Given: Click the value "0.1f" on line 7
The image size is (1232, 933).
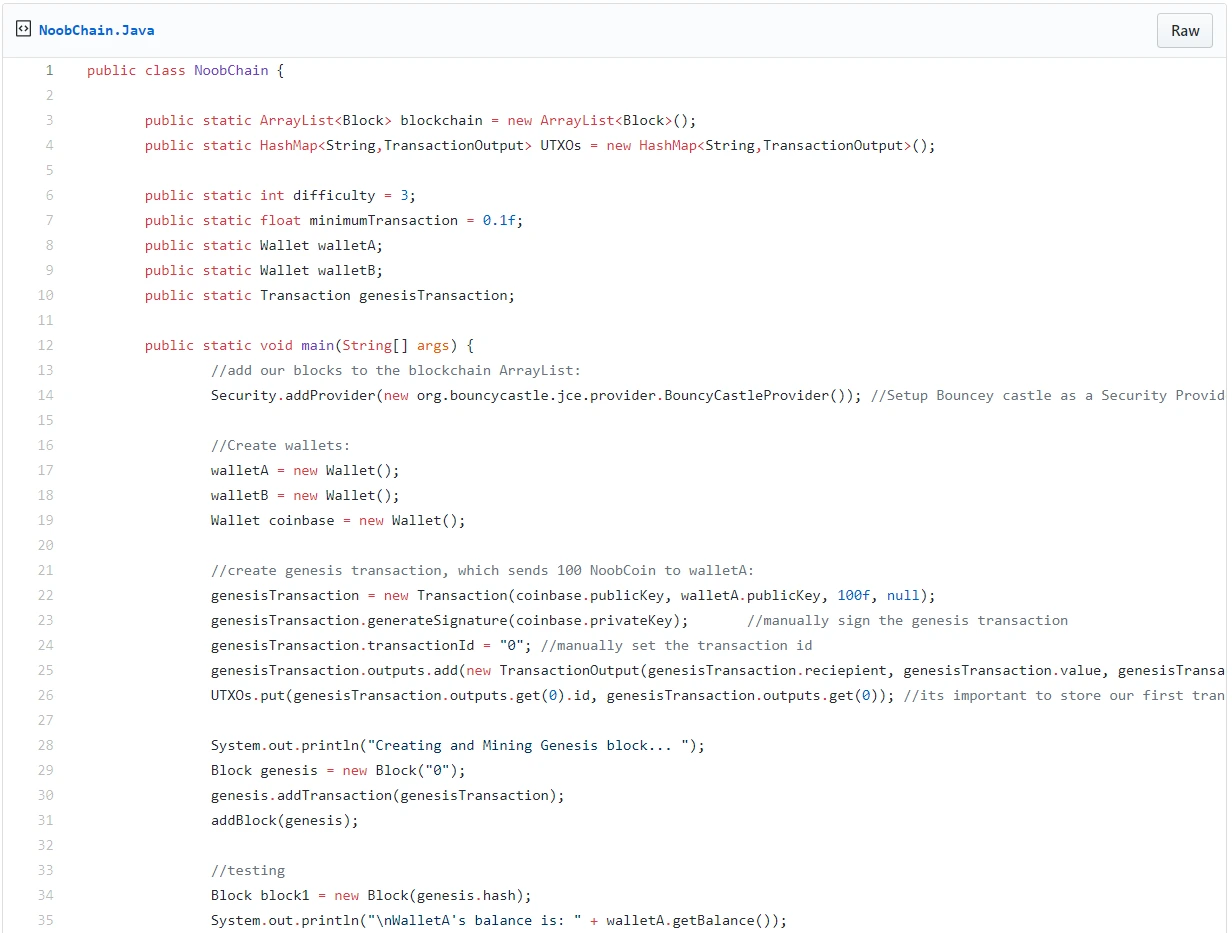Looking at the screenshot, I should click(x=499, y=220).
